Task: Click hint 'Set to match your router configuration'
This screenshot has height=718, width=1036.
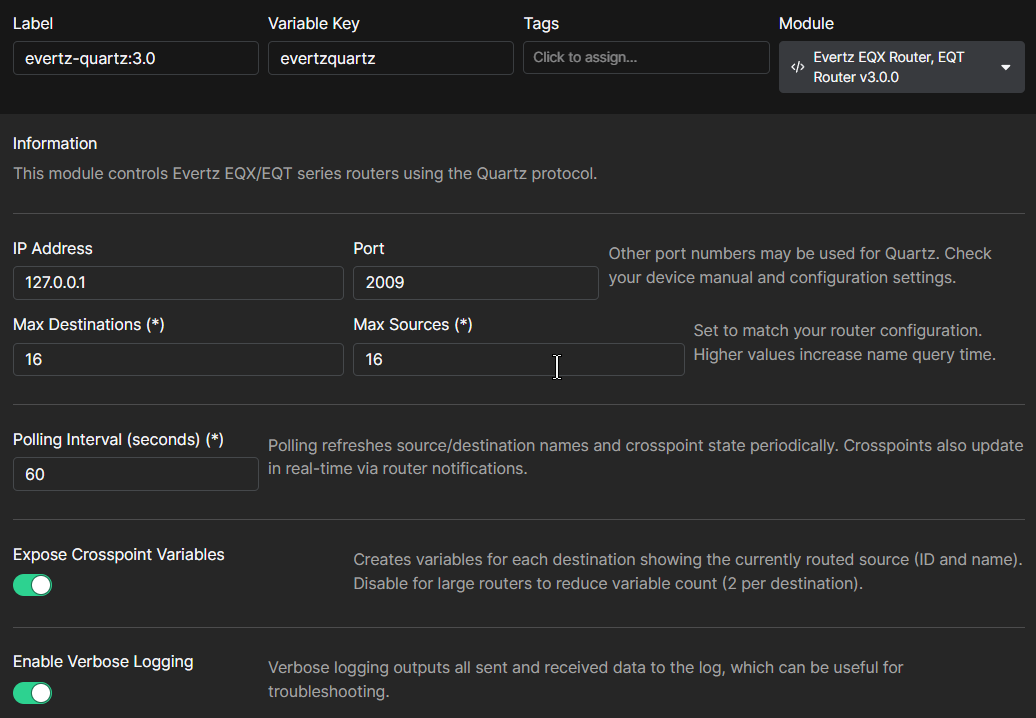Action: tap(844, 343)
